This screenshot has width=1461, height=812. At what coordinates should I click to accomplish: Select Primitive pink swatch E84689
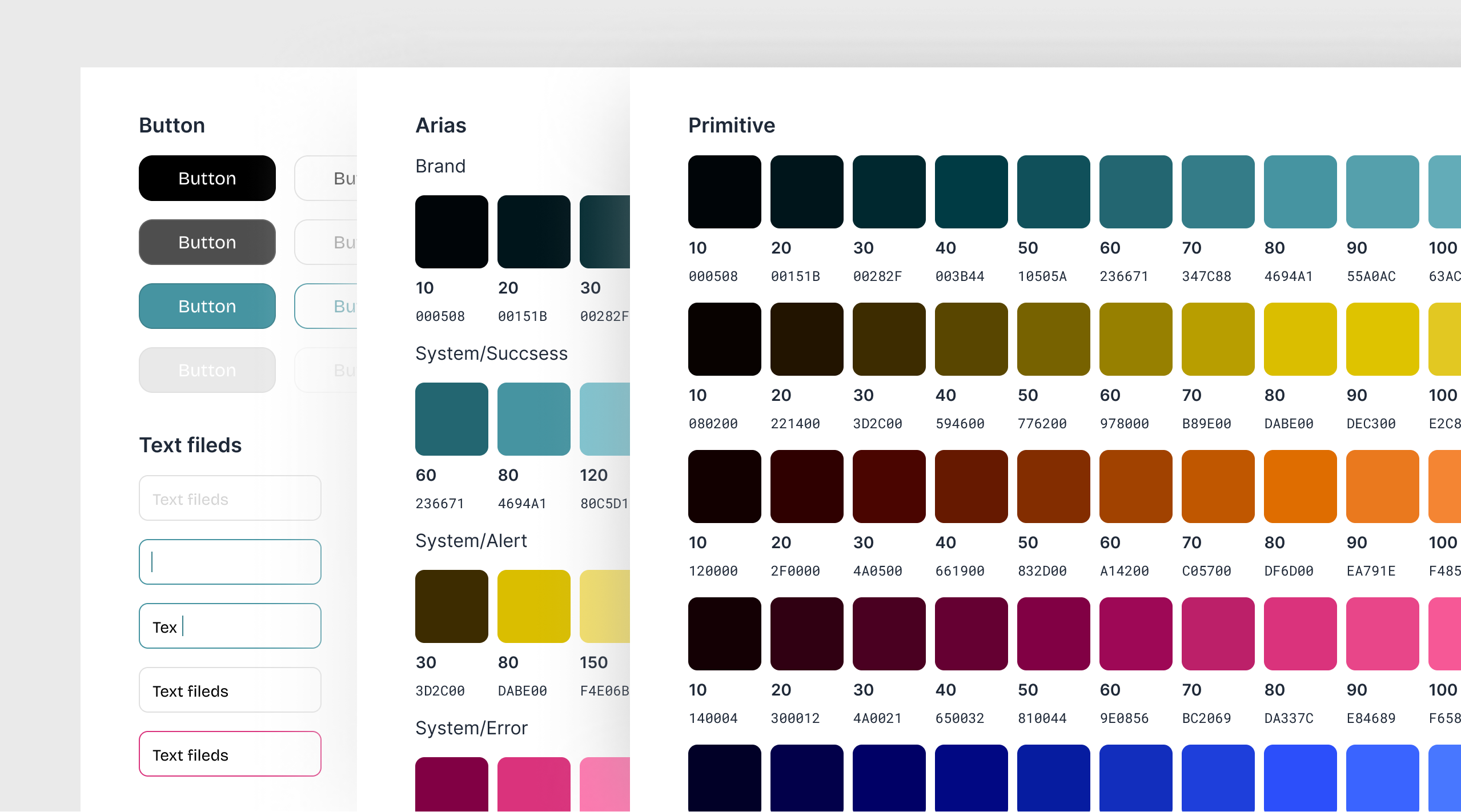1382,634
